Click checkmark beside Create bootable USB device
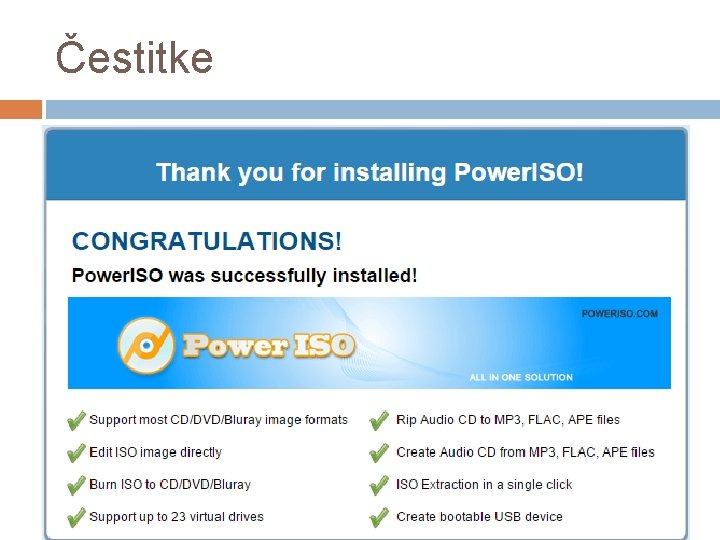 (x=379, y=517)
